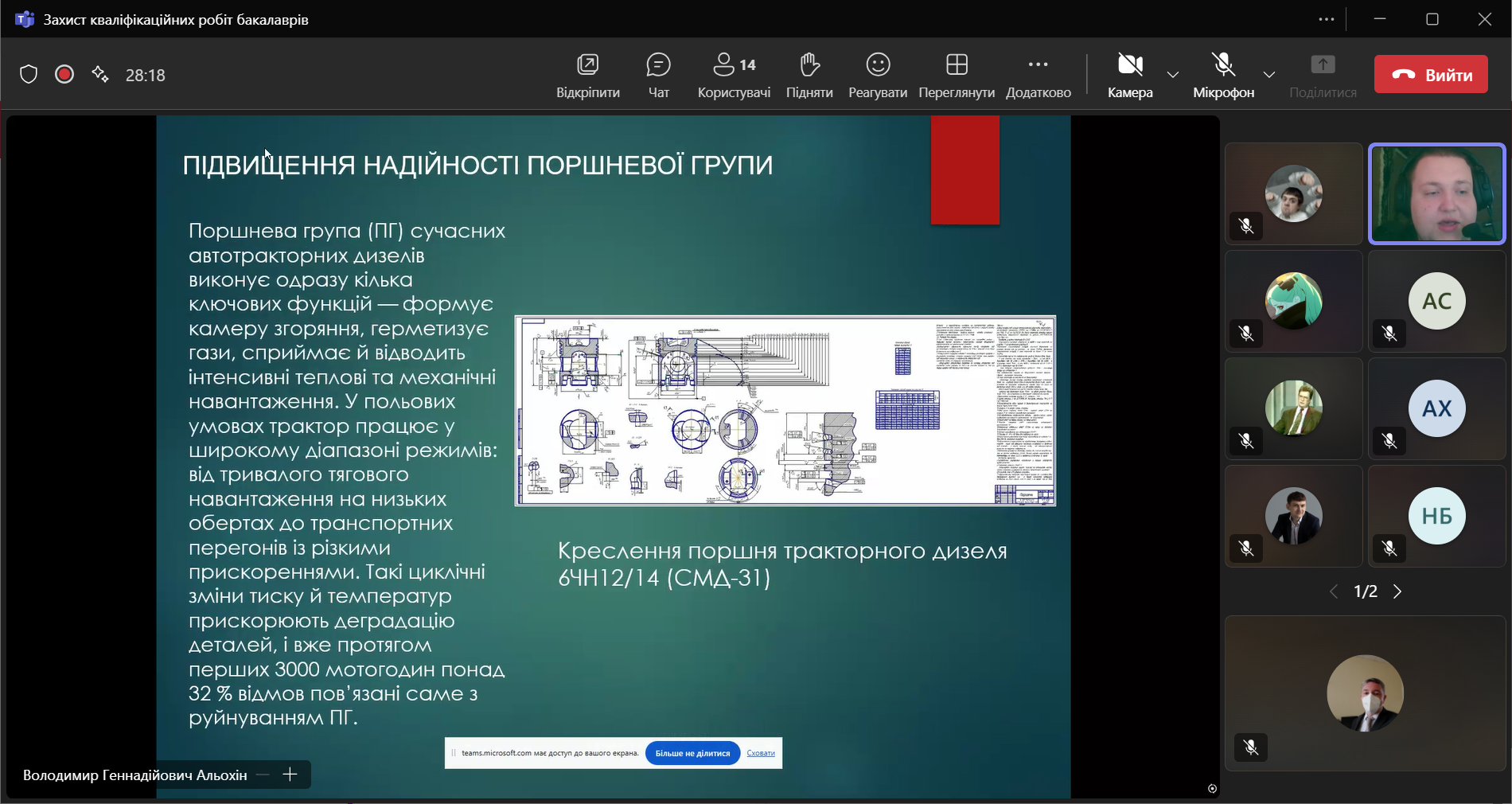This screenshot has height=804, width=1512.
Task: Unmute the Мікрофон microphone
Action: click(x=1223, y=75)
